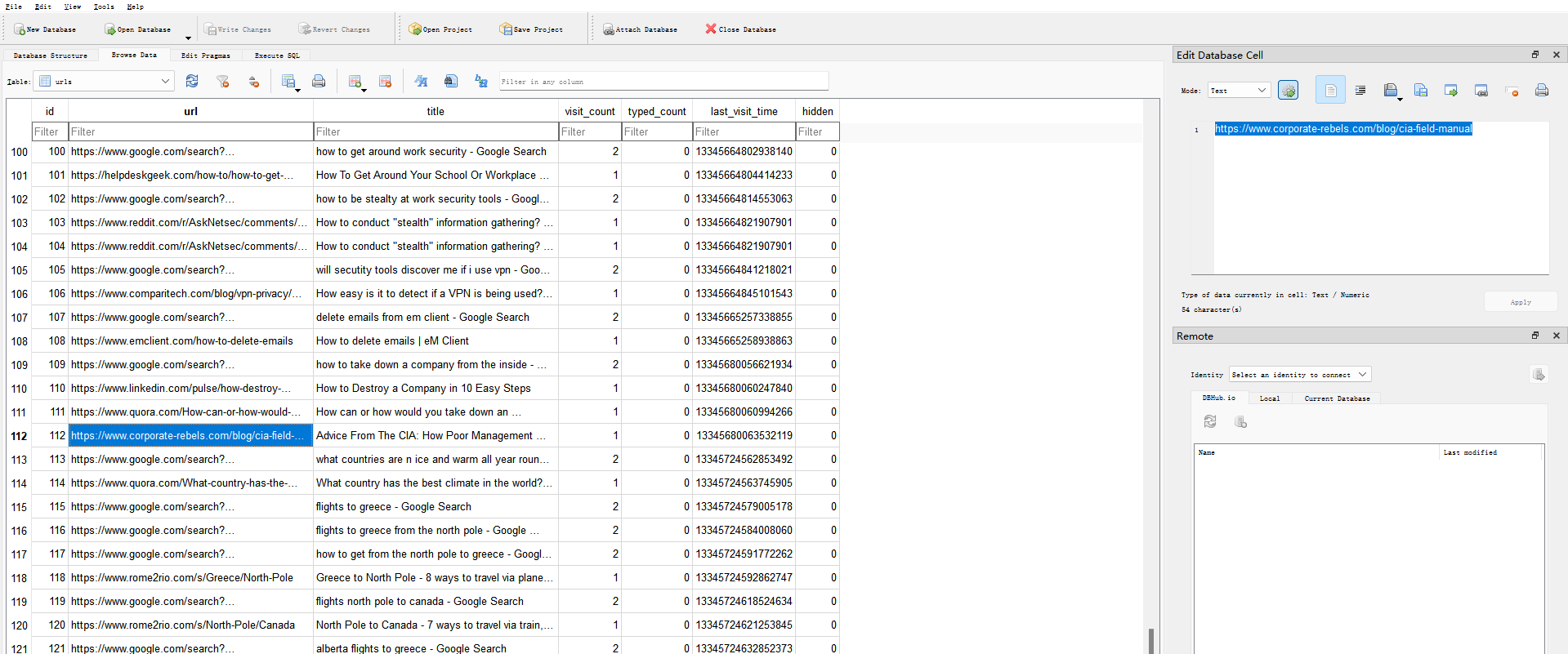The width and height of the screenshot is (1568, 654).
Task: Click the New Database toolbar button
Action: [45, 29]
